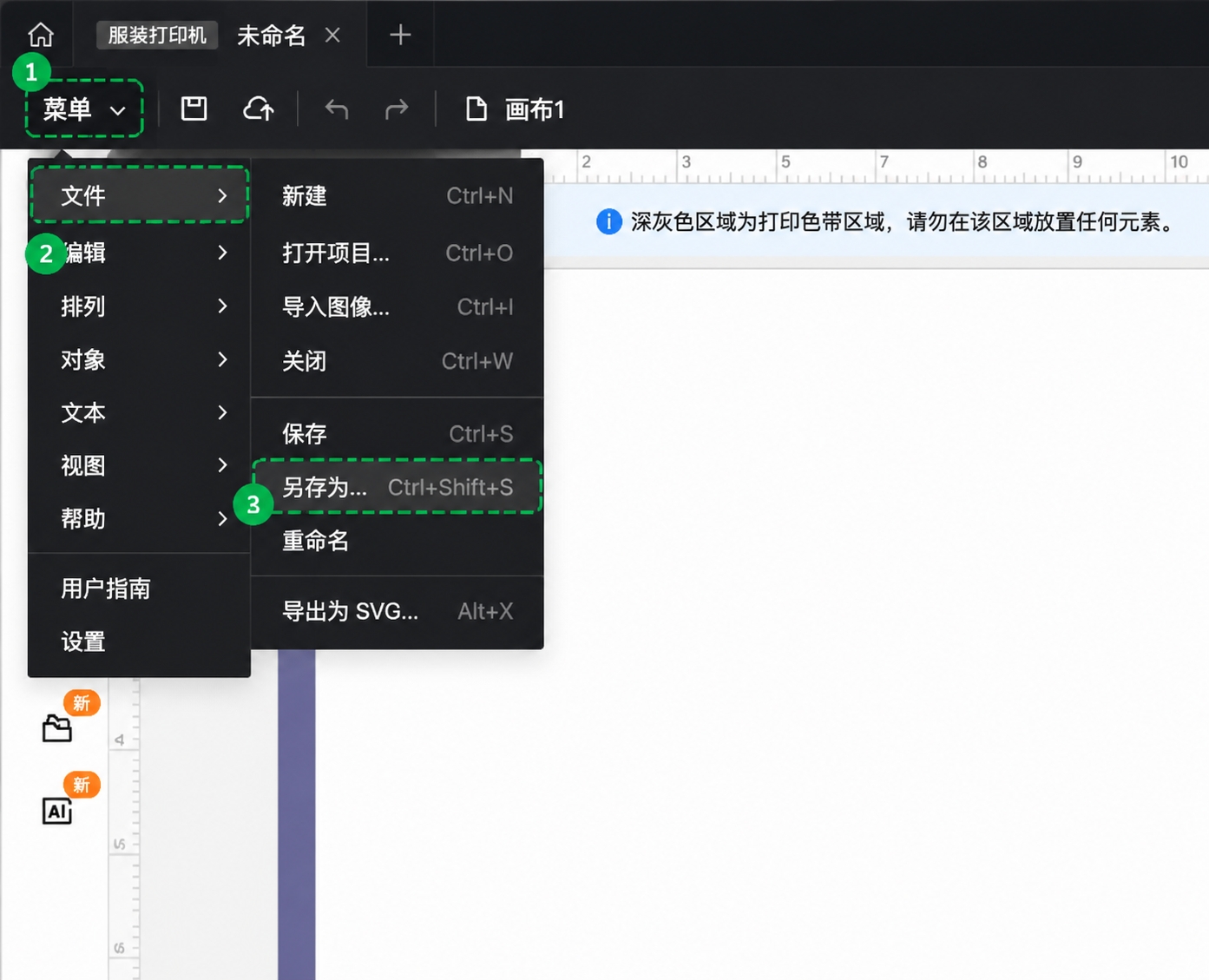Image resolution: width=1209 pixels, height=980 pixels.
Task: Choose 另存为... in the file submenu
Action: 398,487
